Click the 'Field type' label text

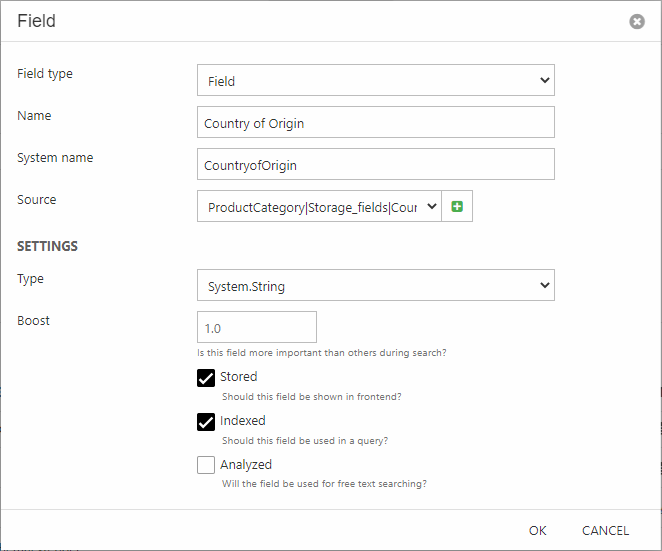pyautogui.click(x=45, y=74)
